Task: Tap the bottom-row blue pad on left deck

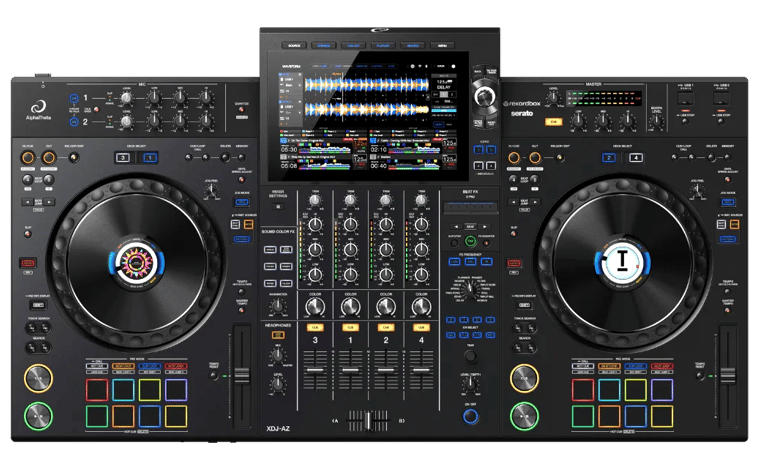Action: click(149, 416)
